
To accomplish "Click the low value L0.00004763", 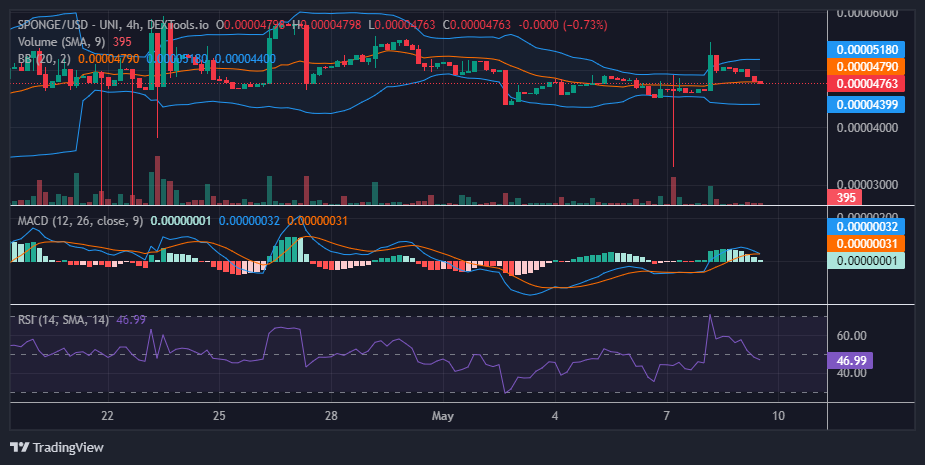I will (401, 25).
